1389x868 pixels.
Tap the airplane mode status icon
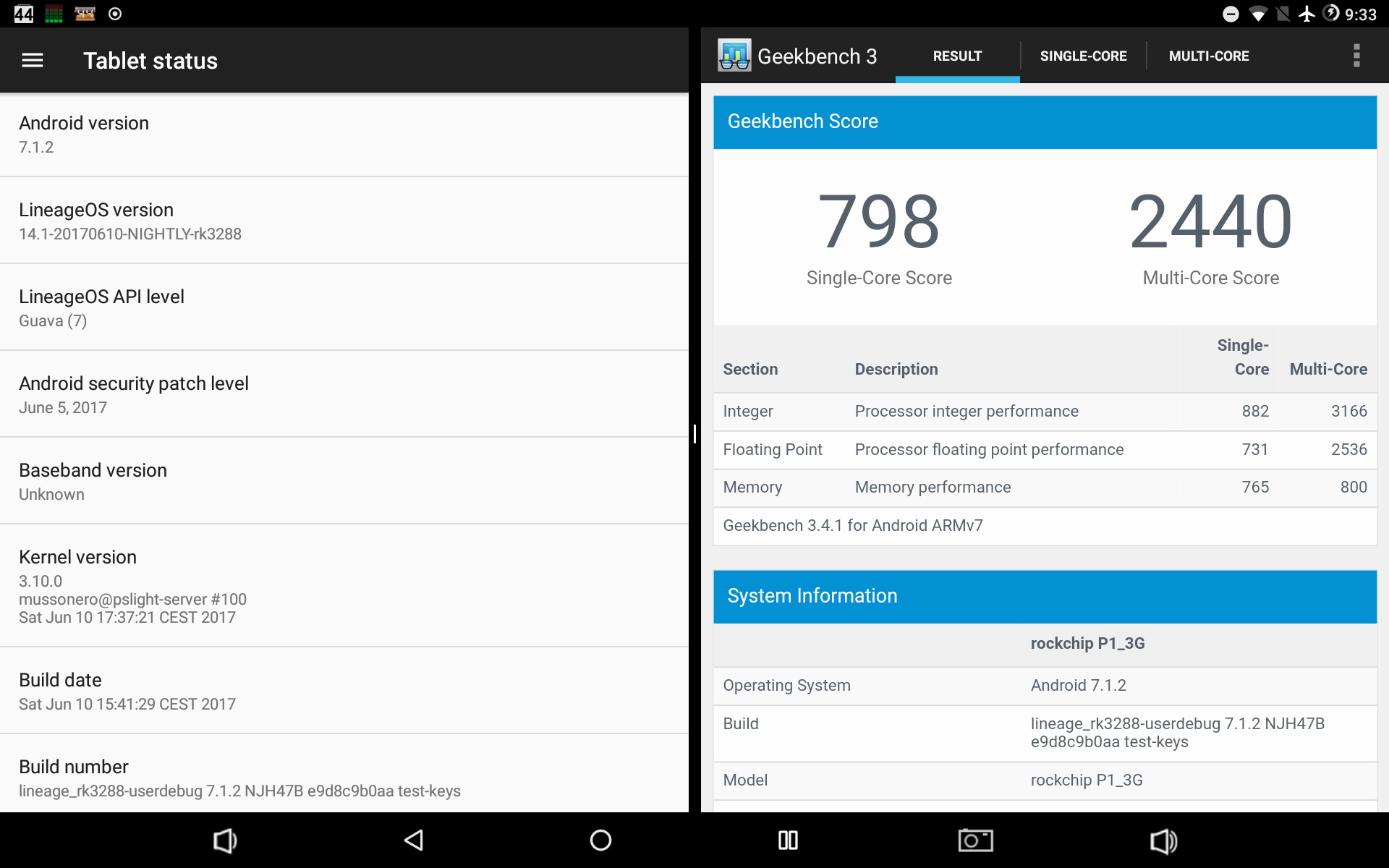1307,14
